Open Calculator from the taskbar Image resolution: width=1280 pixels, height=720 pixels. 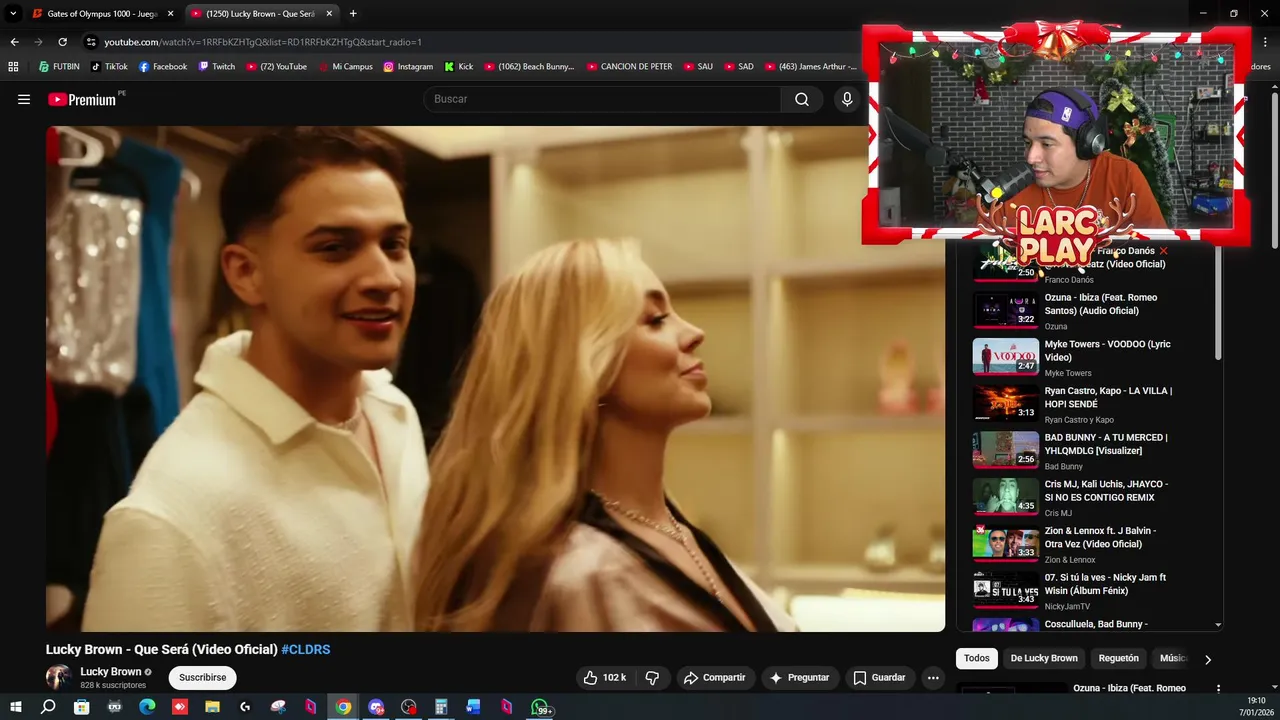[441, 707]
